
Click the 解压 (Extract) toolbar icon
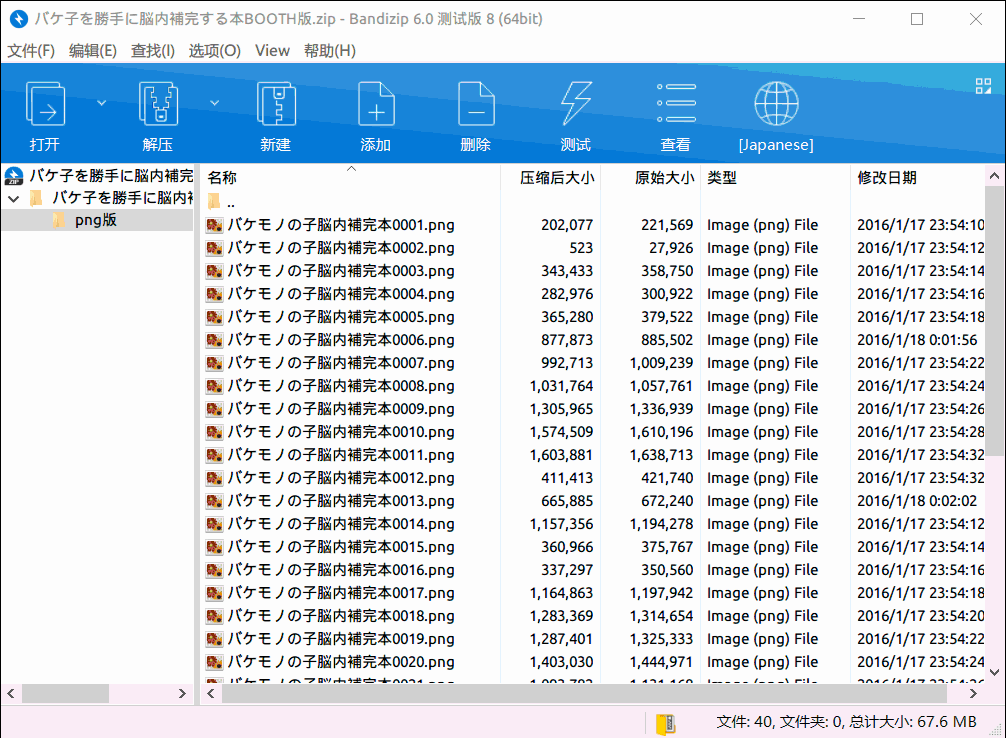[158, 104]
